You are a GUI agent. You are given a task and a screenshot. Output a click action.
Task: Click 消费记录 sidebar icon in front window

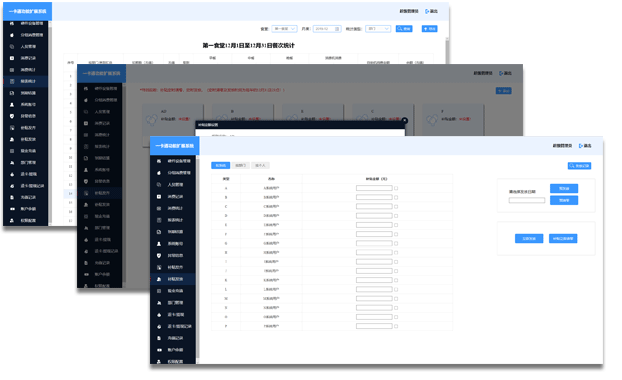click(159, 196)
